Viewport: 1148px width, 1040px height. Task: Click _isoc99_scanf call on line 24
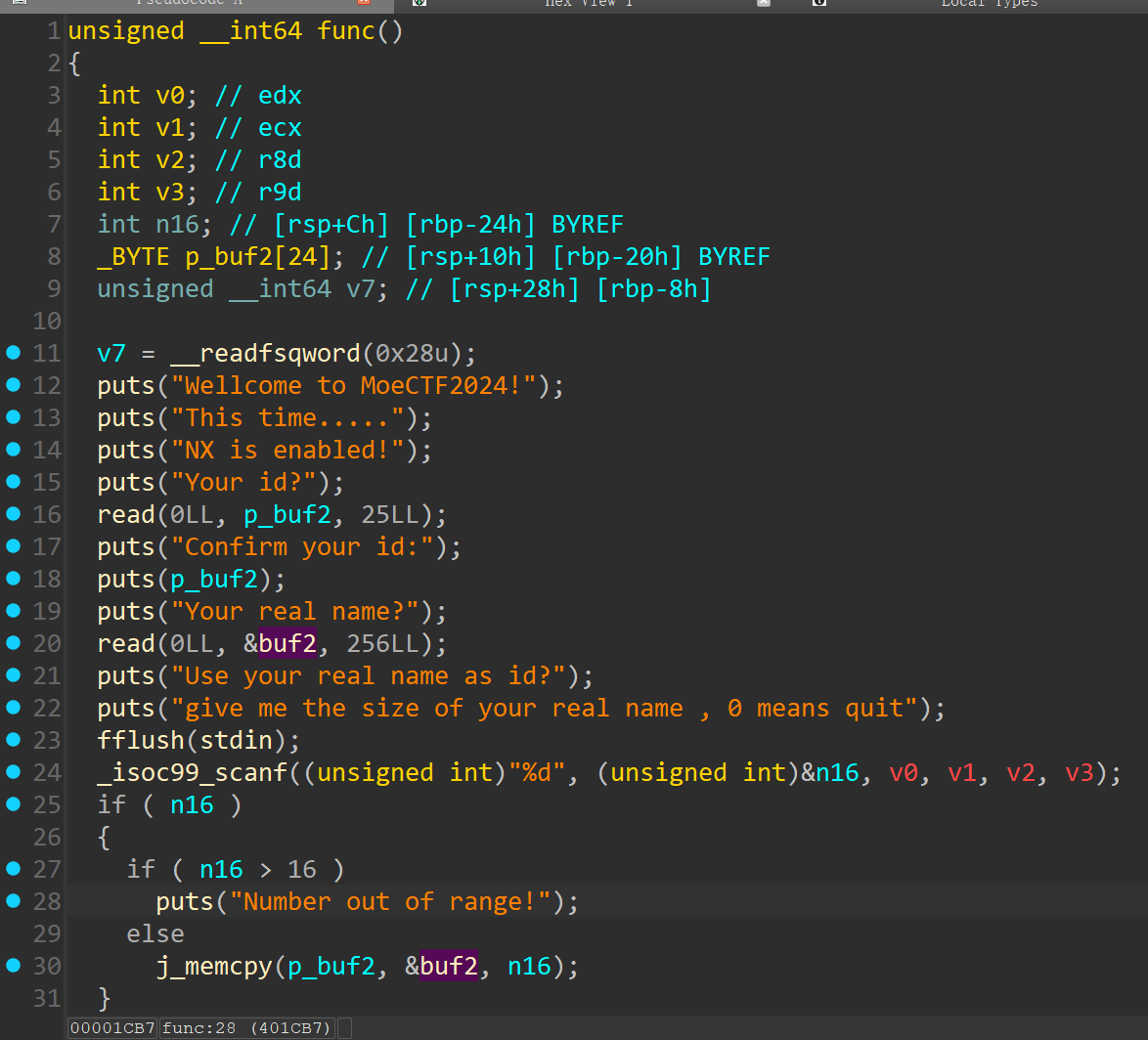pos(192,771)
